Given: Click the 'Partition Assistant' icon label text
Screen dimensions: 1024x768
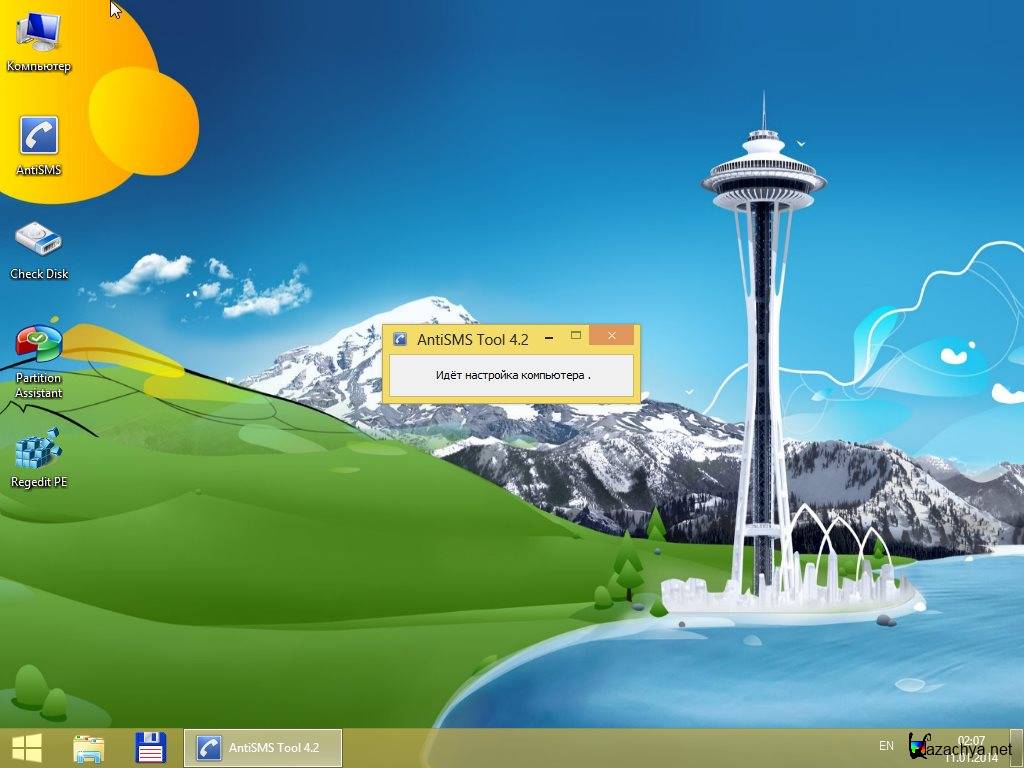Looking at the screenshot, I should (x=39, y=386).
